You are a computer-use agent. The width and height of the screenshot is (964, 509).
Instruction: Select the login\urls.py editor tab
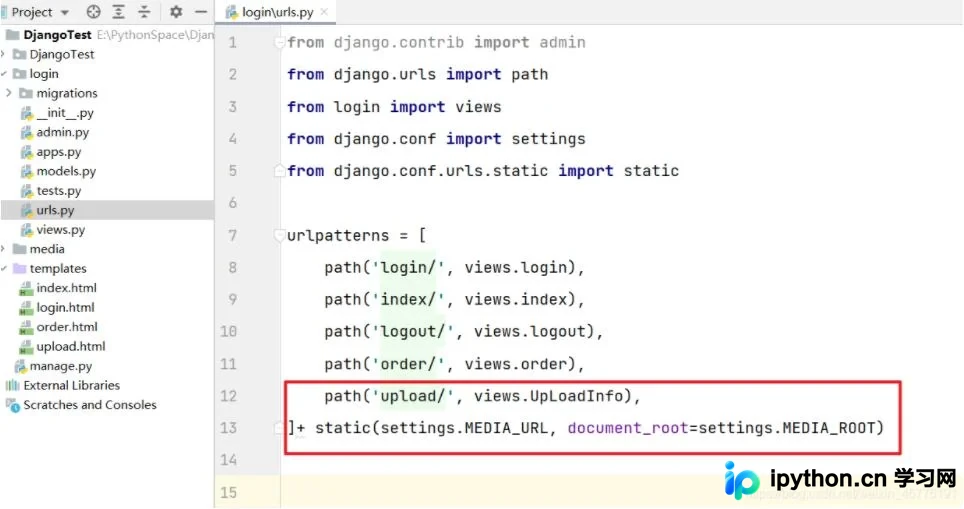(277, 12)
